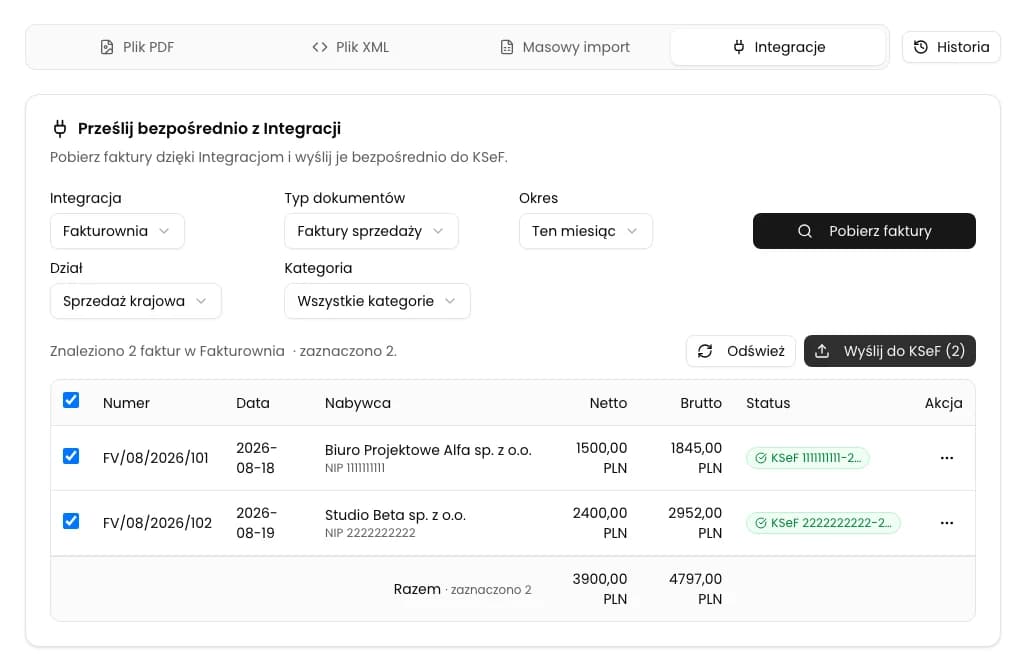Click the plug icon in Integracje tab
Viewport: 1025px width, 671px height.
(x=739, y=47)
